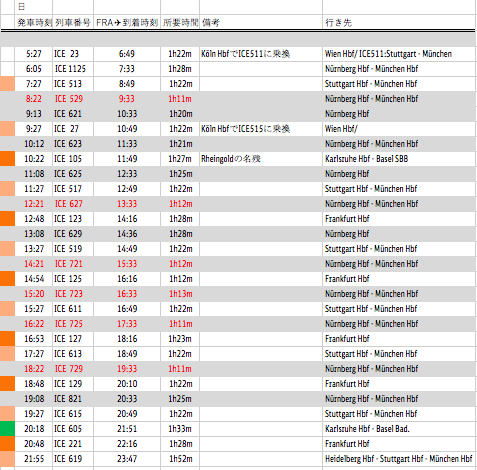Click the Heidelberg Hbf - Stuttgart Hbf destination cell
This screenshot has height=470, width=477.
(x=399, y=459)
